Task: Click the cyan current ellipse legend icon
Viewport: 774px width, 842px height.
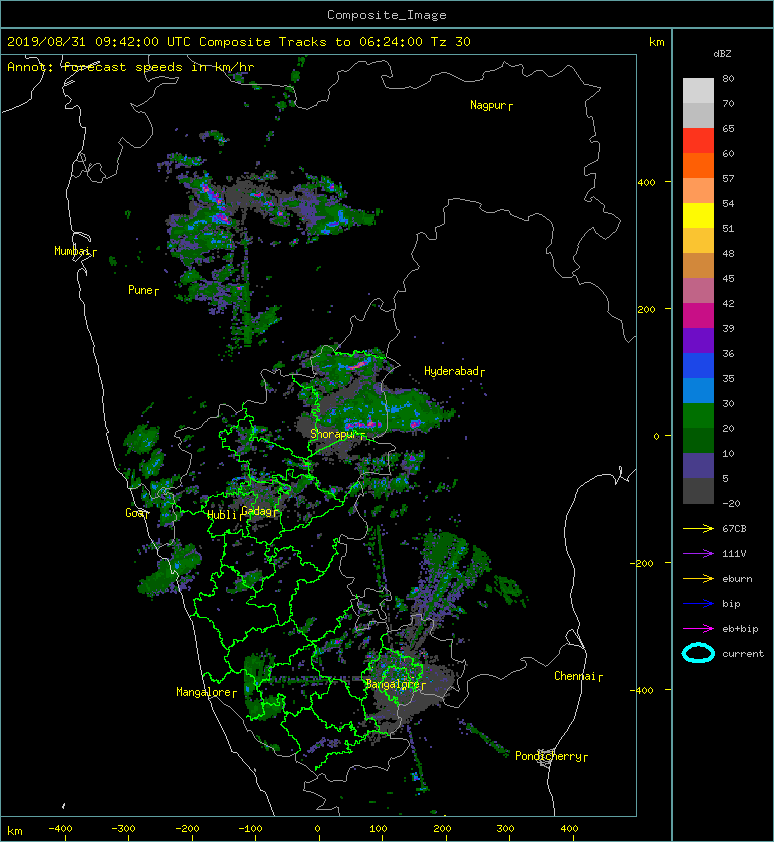Action: click(698, 653)
